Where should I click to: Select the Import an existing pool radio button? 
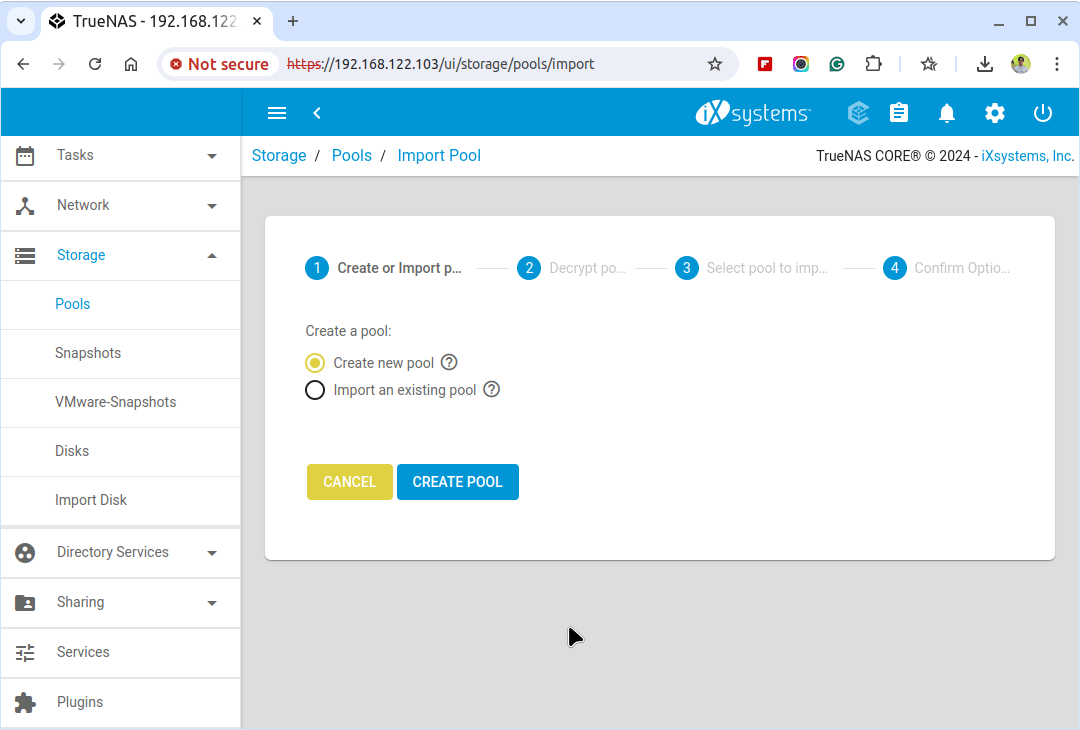[x=315, y=390]
